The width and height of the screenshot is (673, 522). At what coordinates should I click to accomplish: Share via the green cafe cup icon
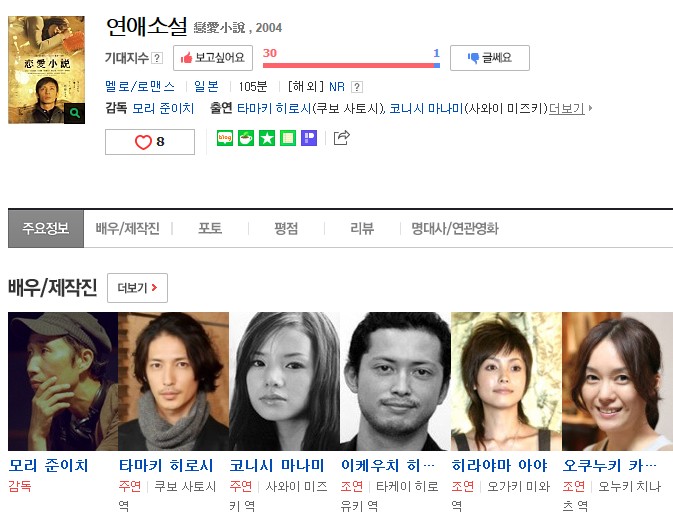(x=246, y=138)
